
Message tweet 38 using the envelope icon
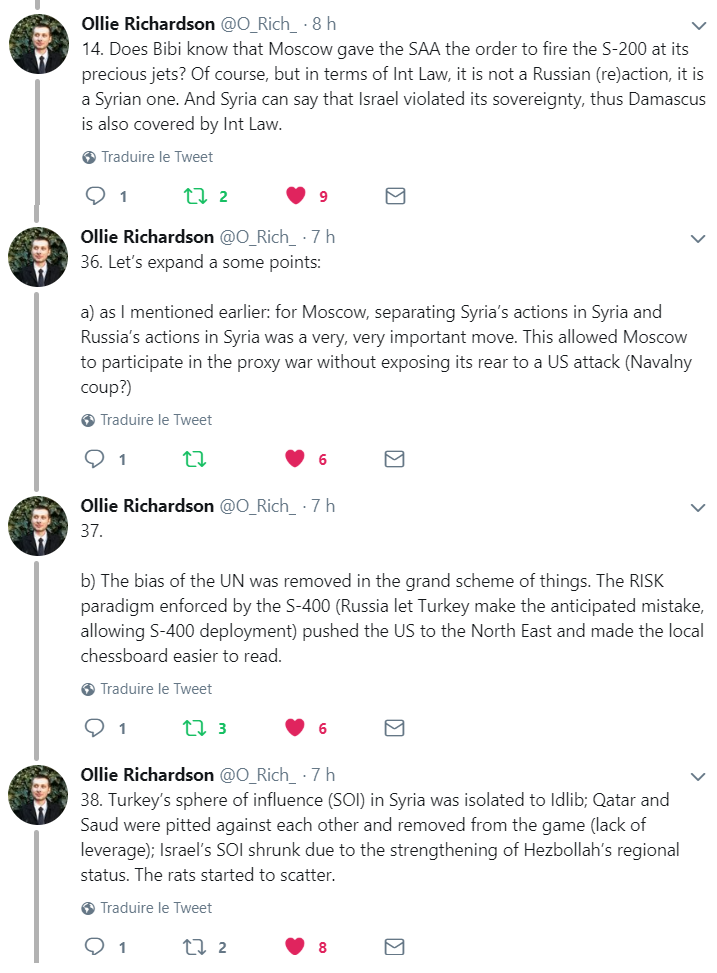pyautogui.click(x=395, y=946)
